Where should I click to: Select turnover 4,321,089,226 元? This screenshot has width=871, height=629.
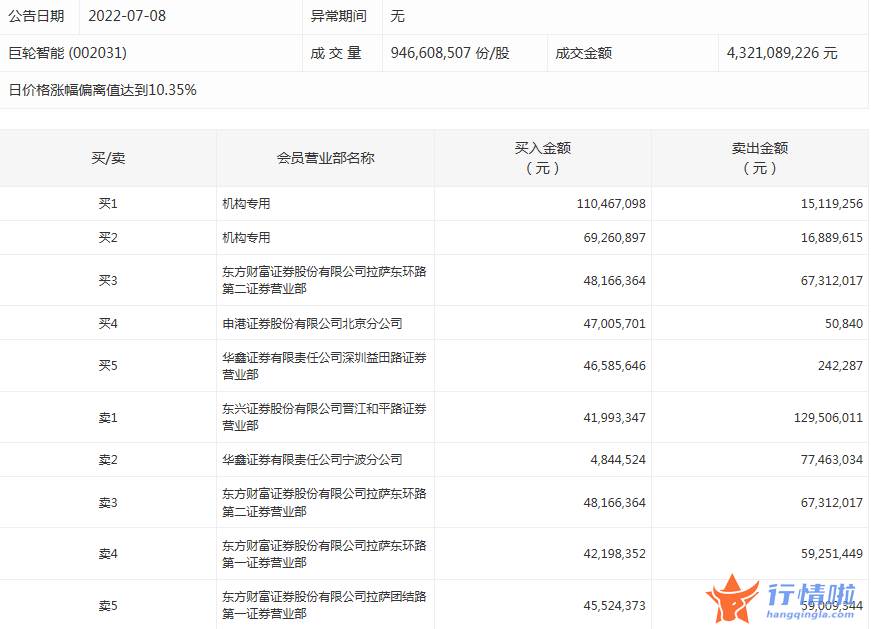tap(782, 53)
